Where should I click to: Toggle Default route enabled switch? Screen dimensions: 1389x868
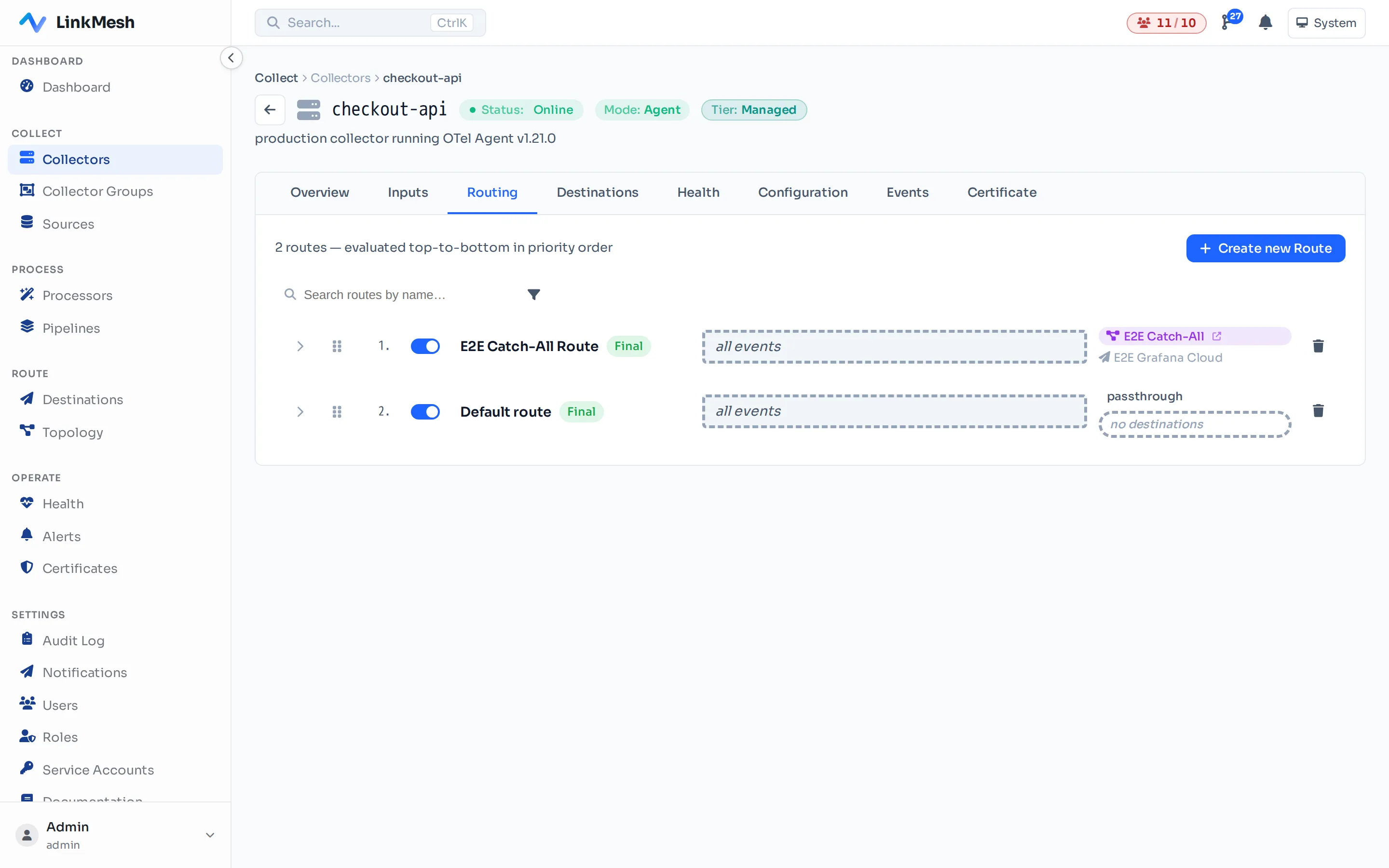point(425,412)
